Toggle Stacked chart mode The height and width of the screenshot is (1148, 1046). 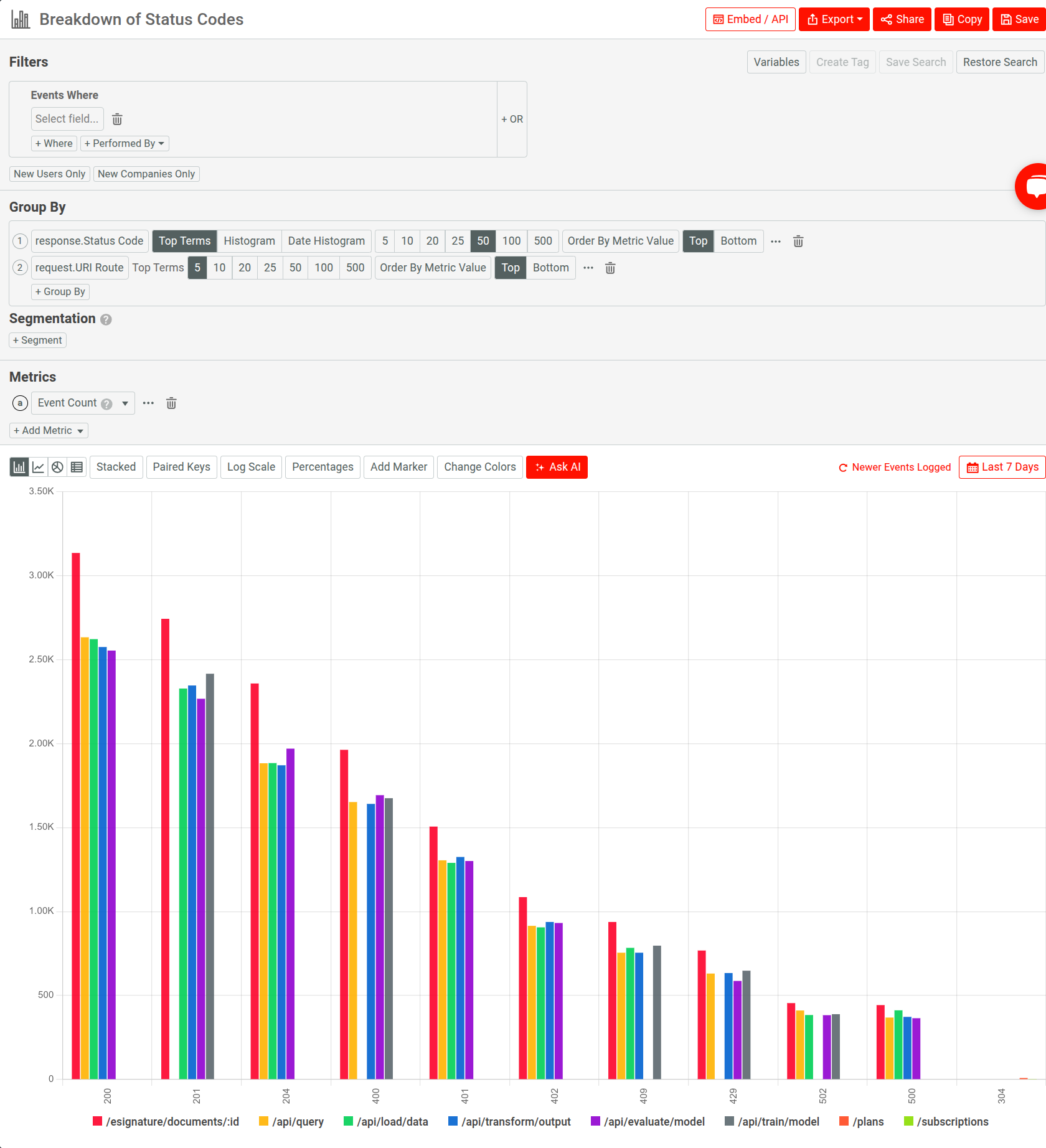(x=116, y=467)
